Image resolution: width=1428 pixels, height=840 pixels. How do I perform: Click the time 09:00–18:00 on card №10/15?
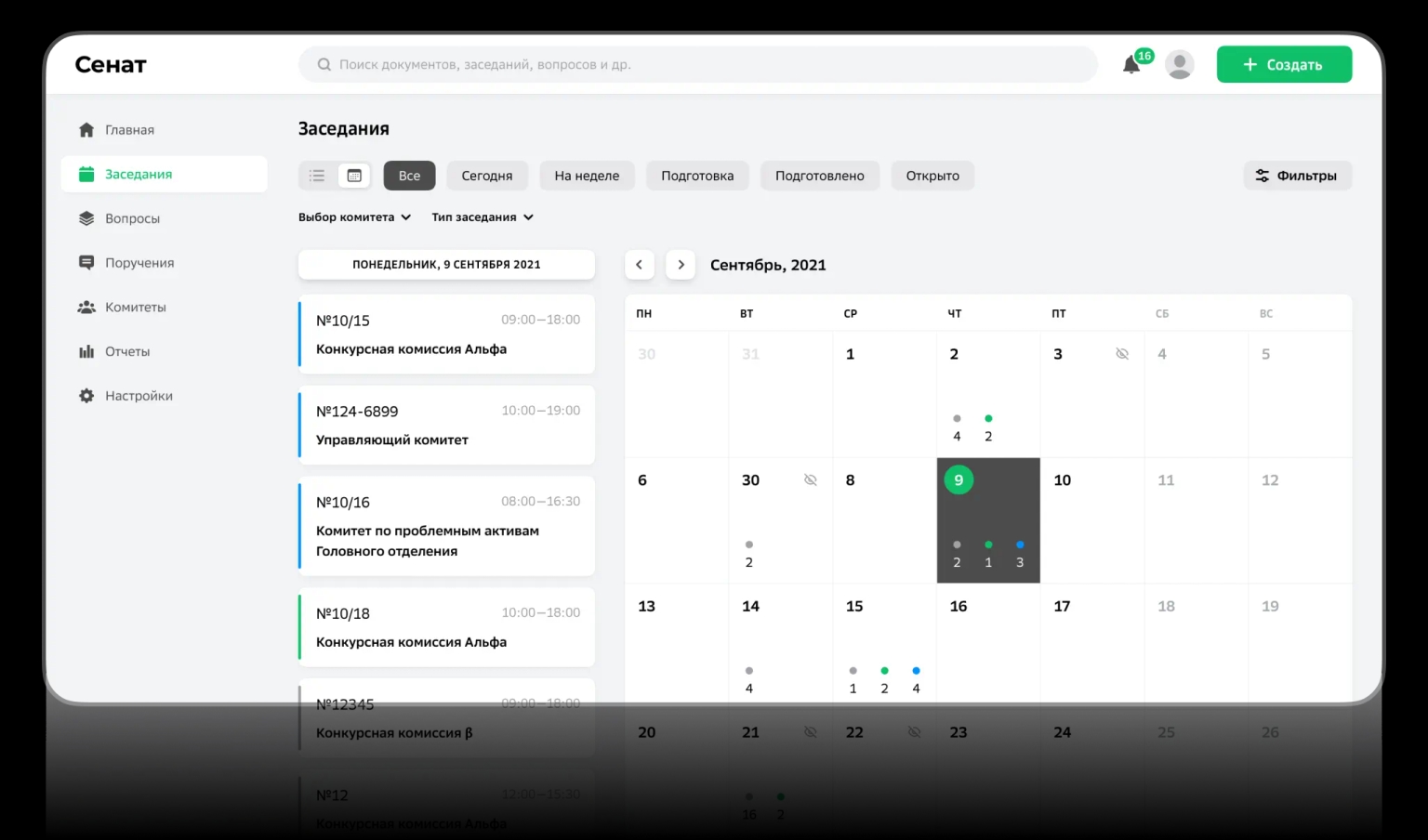coord(541,320)
